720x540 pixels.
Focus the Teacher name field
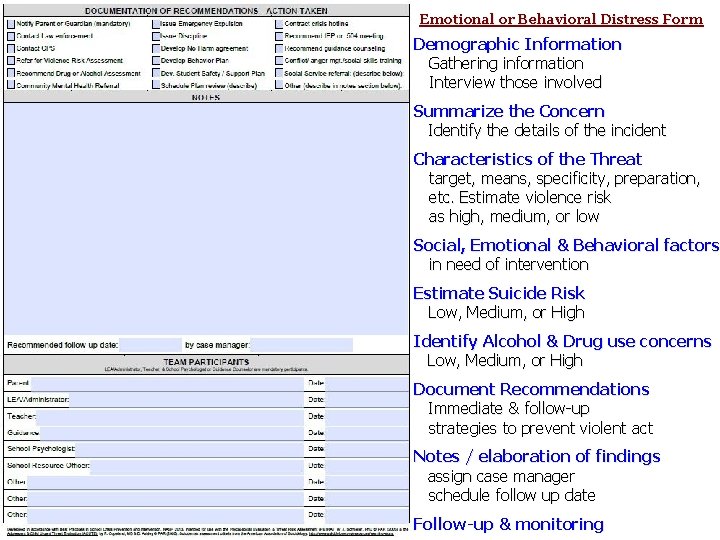[170, 416]
